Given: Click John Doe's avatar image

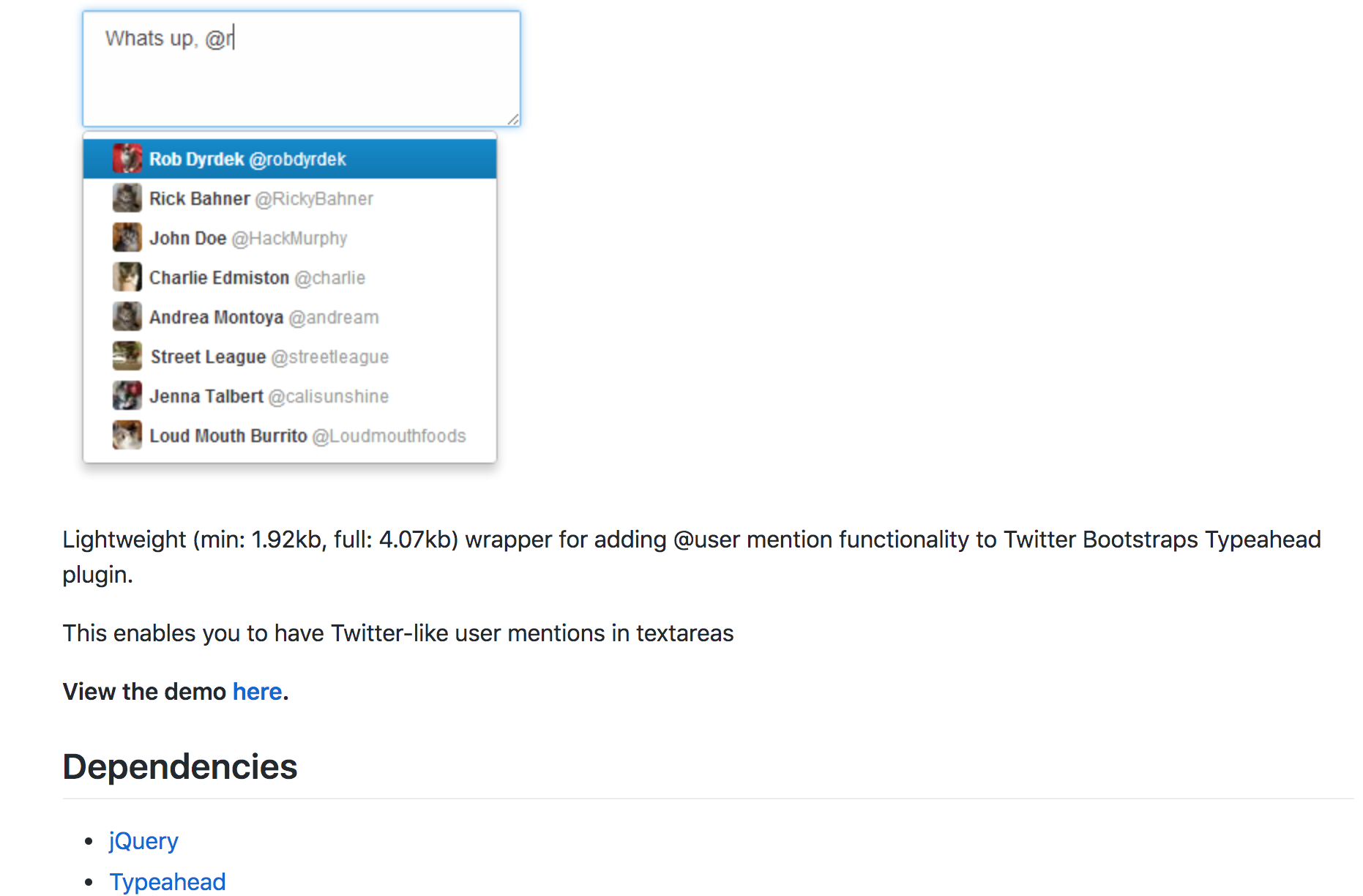Looking at the screenshot, I should pyautogui.click(x=127, y=238).
